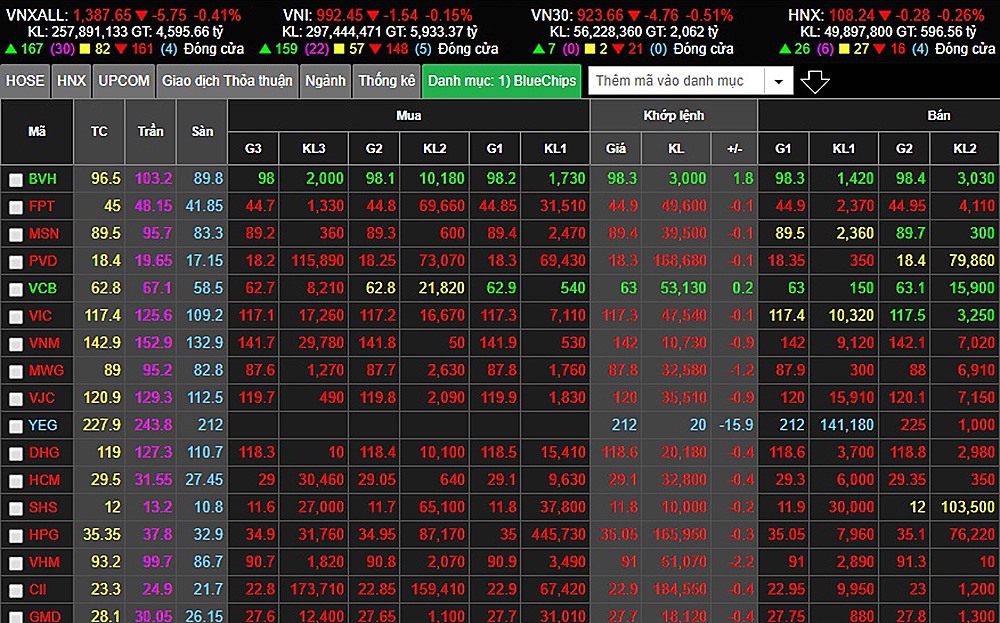Click the 'TC' column header
This screenshot has width=1000, height=623.
pyautogui.click(x=99, y=132)
